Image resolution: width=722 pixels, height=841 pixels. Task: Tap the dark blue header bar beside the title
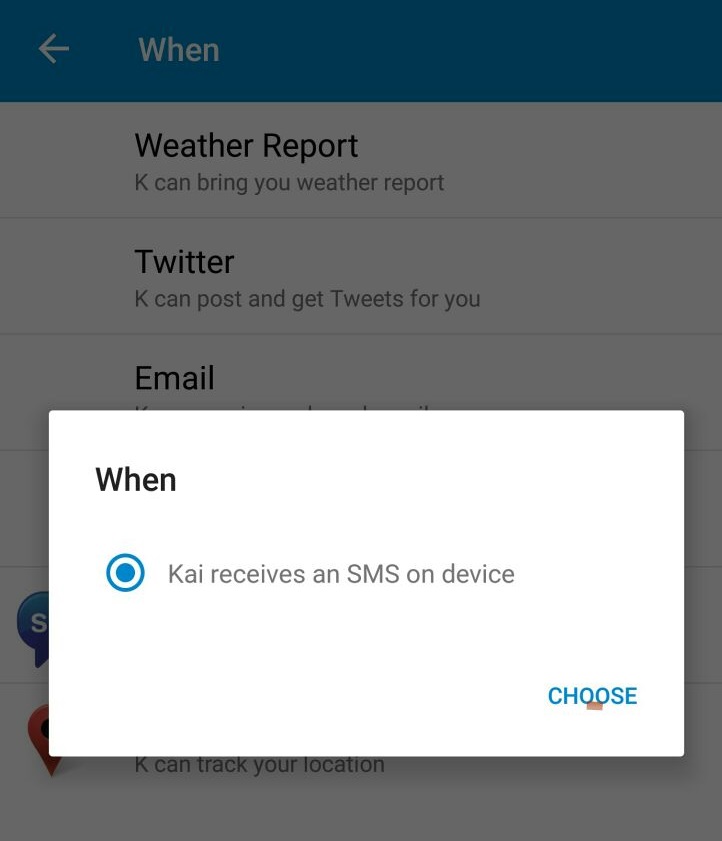(x=467, y=50)
